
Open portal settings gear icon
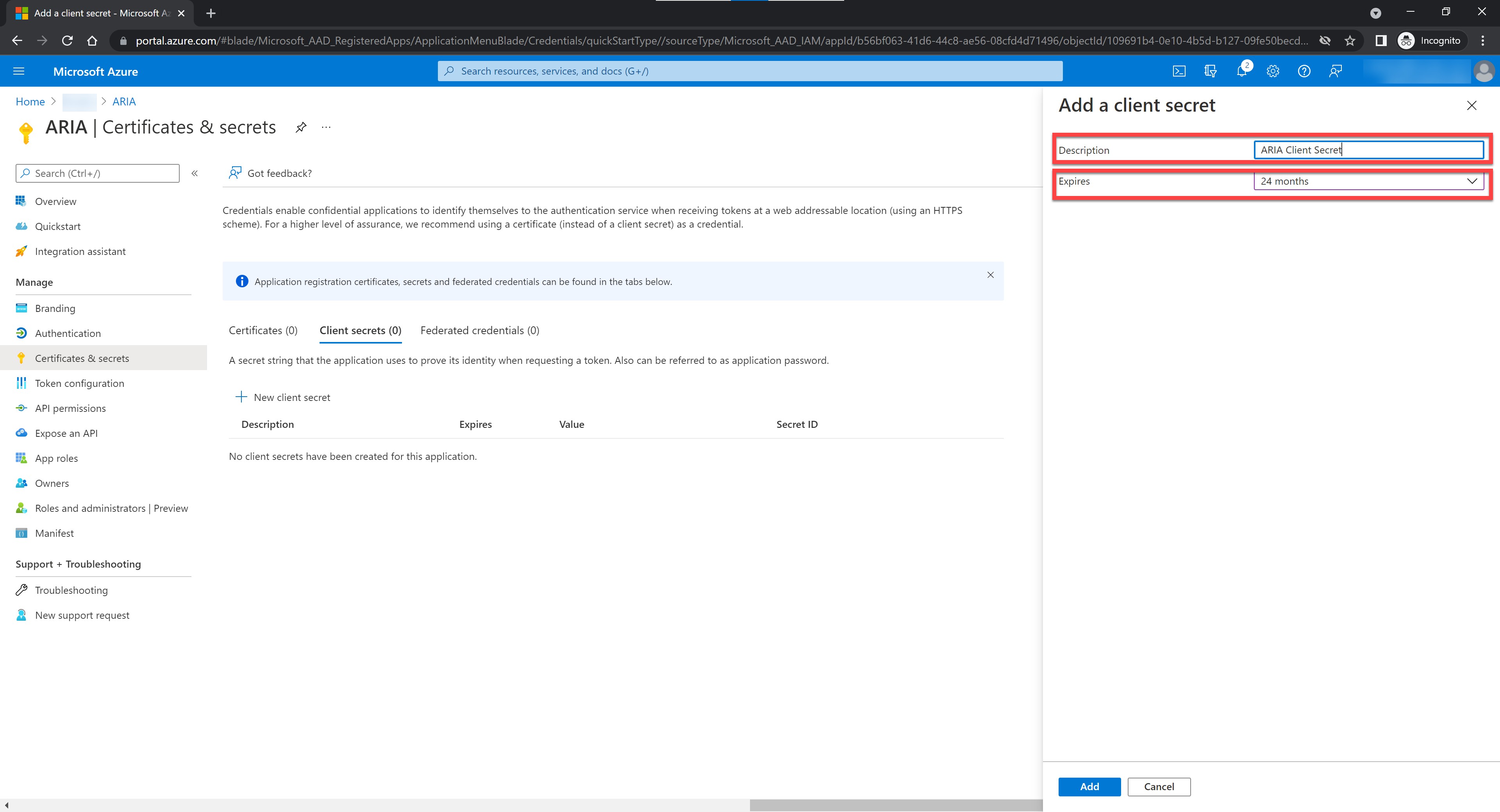(x=1273, y=71)
